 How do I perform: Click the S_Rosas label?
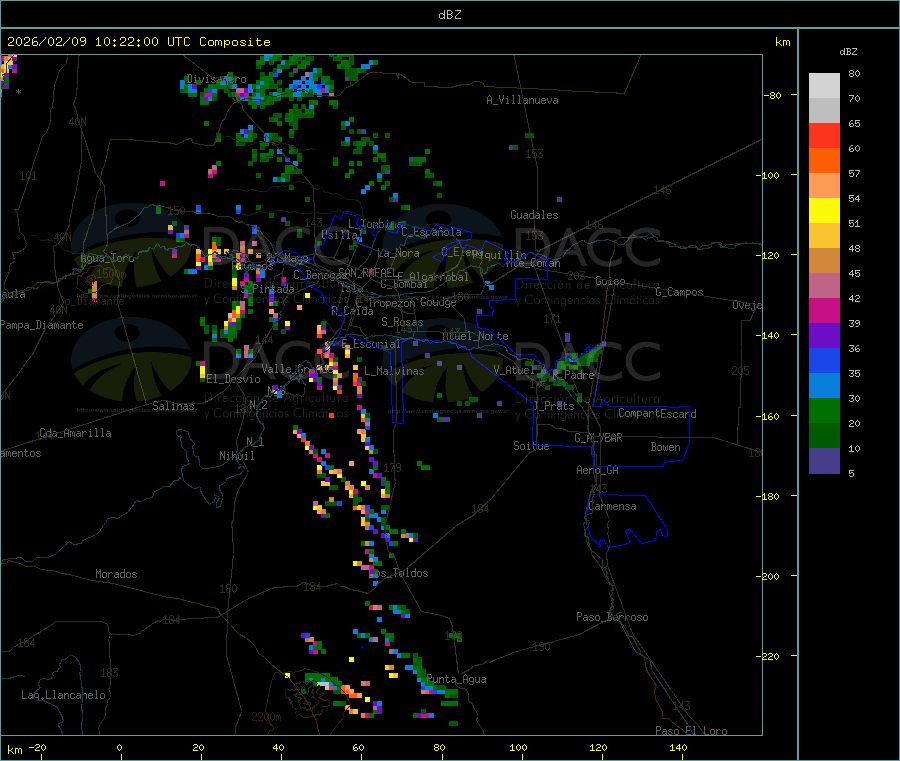(402, 322)
